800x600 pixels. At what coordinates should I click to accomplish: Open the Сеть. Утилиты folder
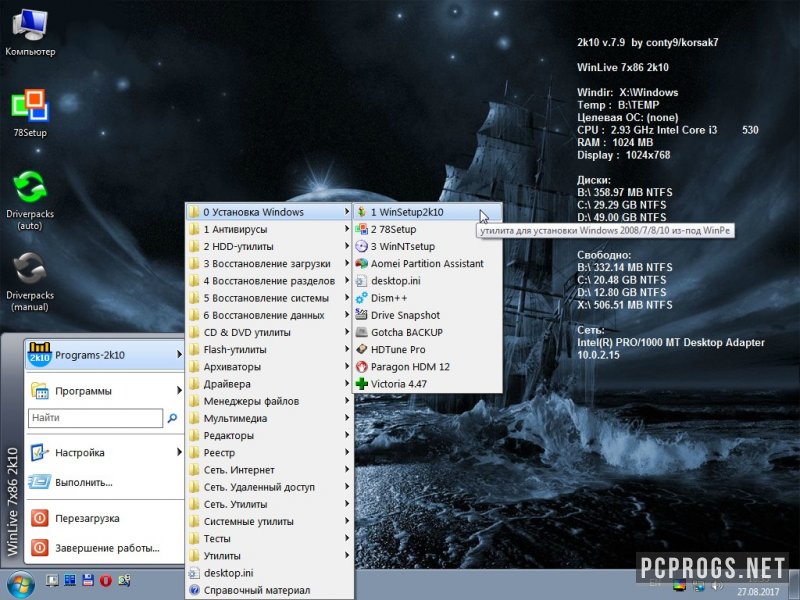(x=269, y=504)
